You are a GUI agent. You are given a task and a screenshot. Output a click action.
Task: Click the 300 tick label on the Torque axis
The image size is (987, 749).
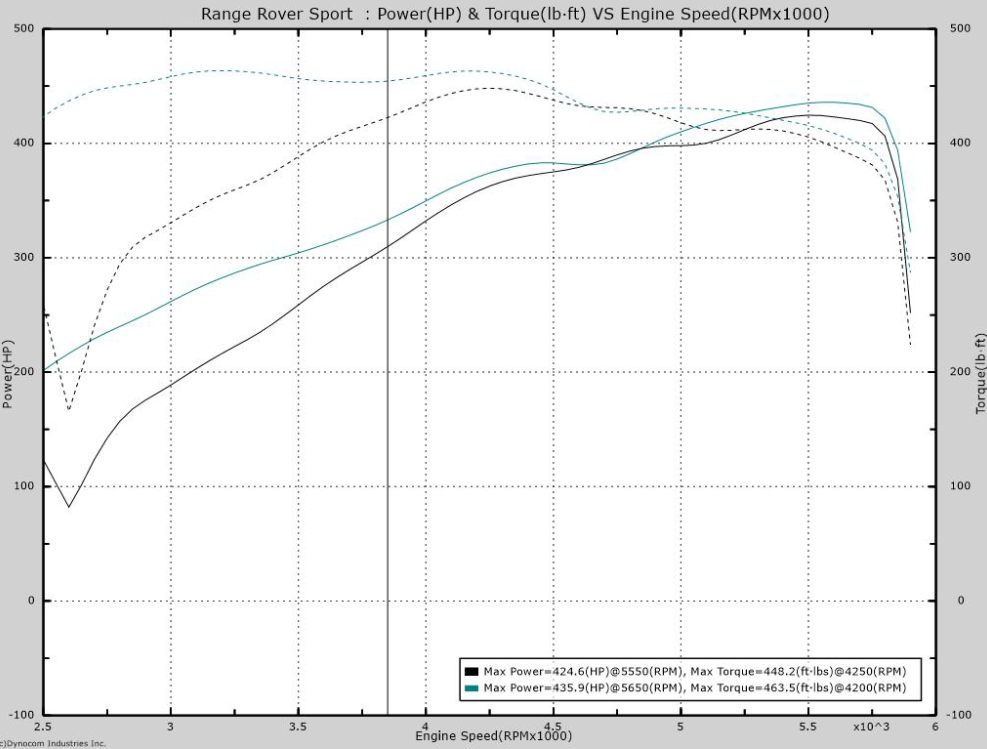pos(961,257)
